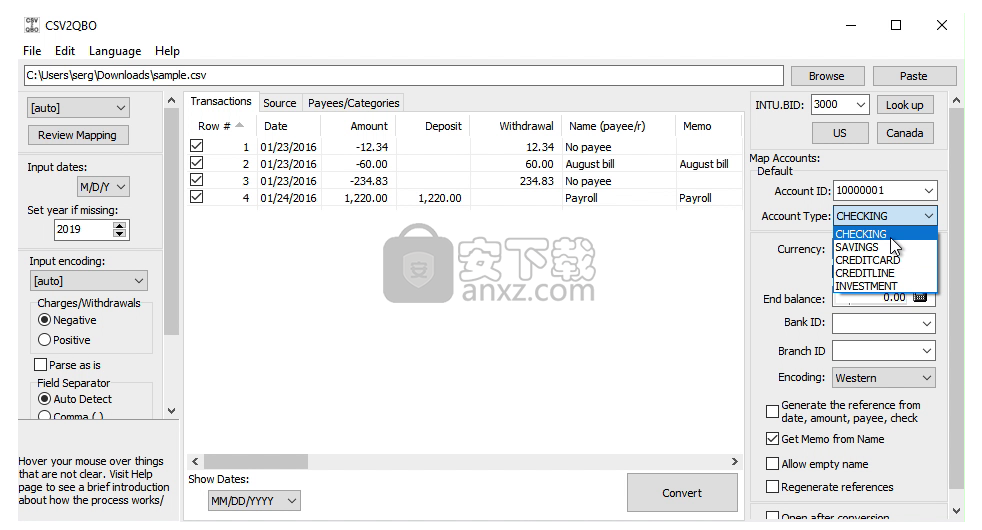Open the File menu
The width and height of the screenshot is (982, 530).
(32, 51)
